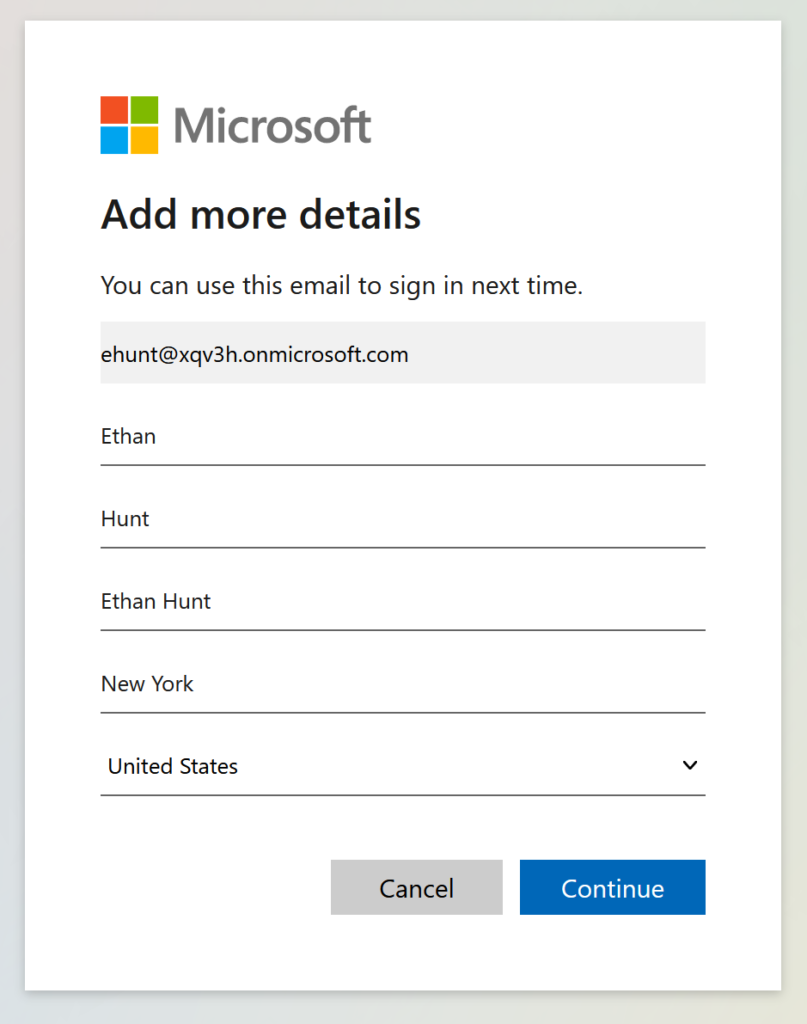Click the Microsoft wordmark text
Screen dimensions: 807x1024
(x=272, y=125)
